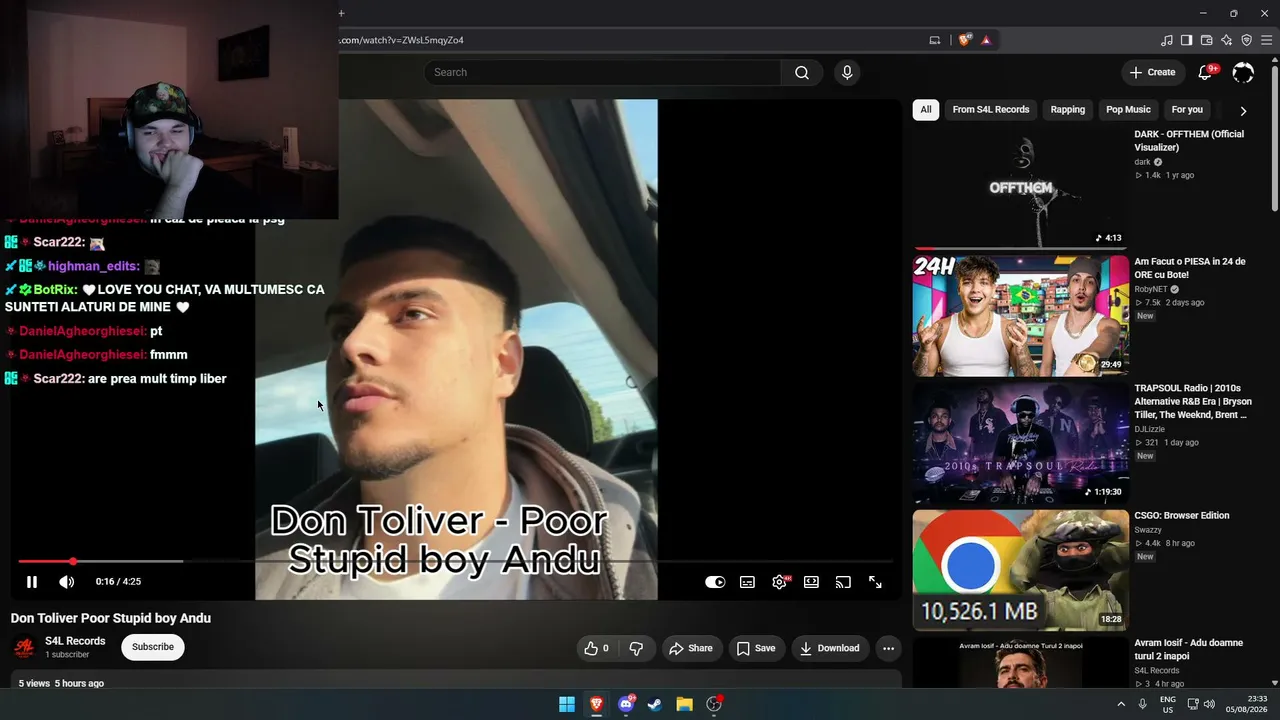The width and height of the screenshot is (1280, 720).
Task: Open the S4L Records channel name link
Action: 75,641
